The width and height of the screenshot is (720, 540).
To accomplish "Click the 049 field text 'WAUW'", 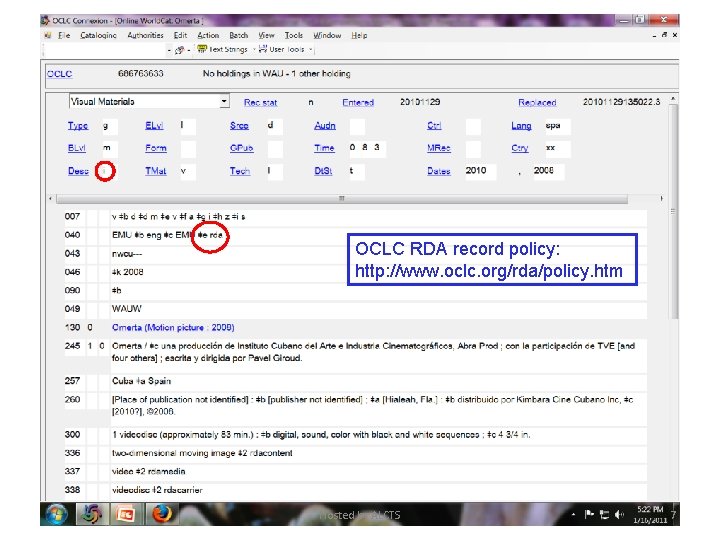I will click(x=127, y=309).
